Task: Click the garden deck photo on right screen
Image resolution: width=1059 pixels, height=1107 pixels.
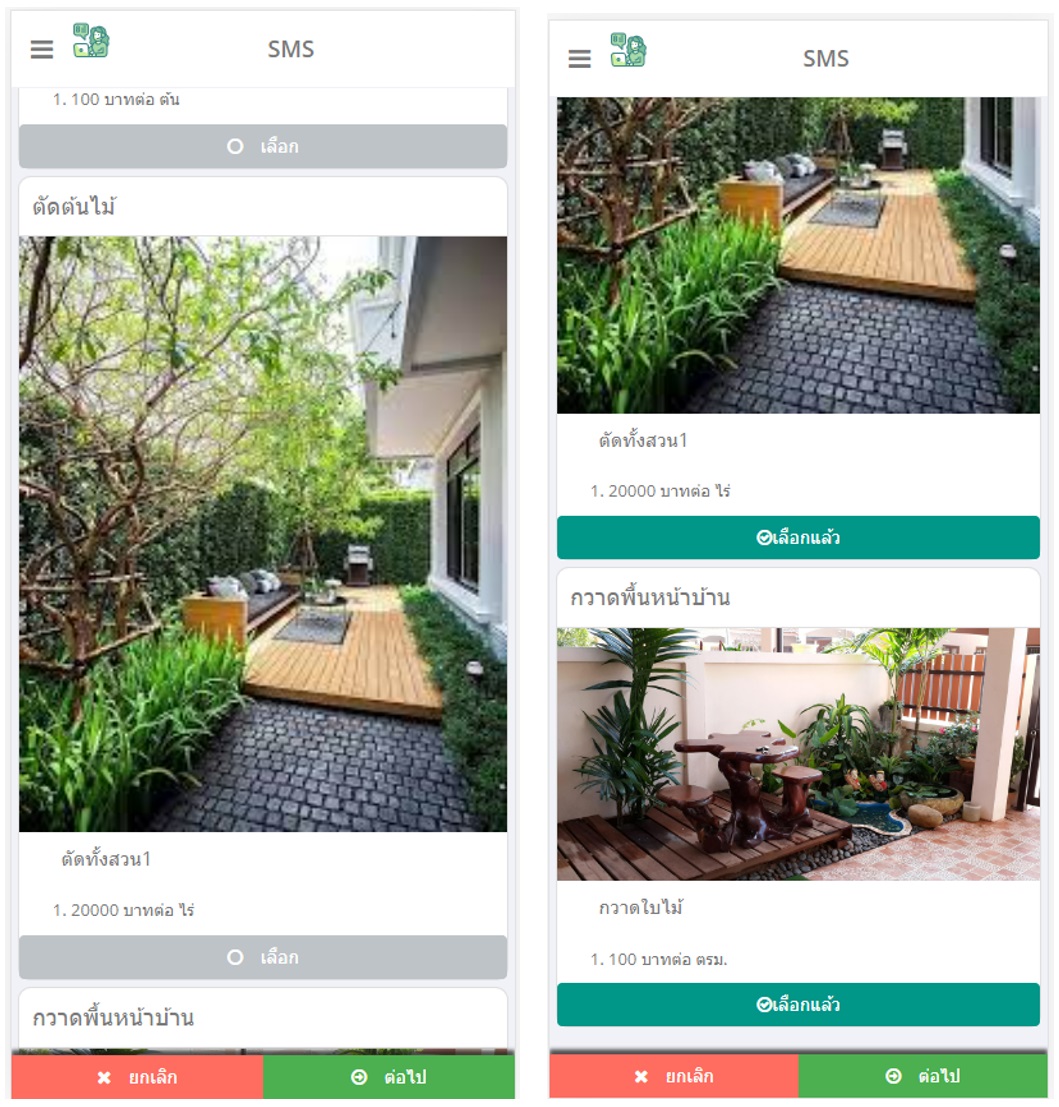Action: pyautogui.click(x=798, y=255)
